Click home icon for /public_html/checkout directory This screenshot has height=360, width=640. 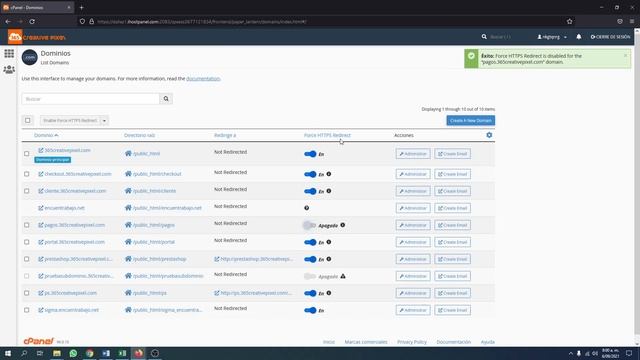tap(128, 174)
